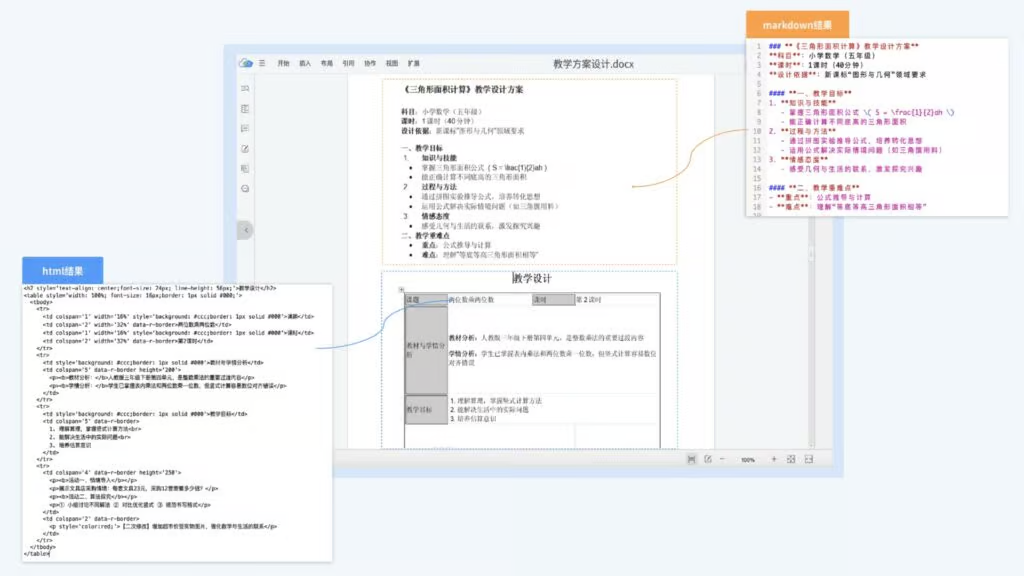The width and height of the screenshot is (1024, 576).
Task: Click the pencil edit icon in left sidebar
Action: click(245, 149)
